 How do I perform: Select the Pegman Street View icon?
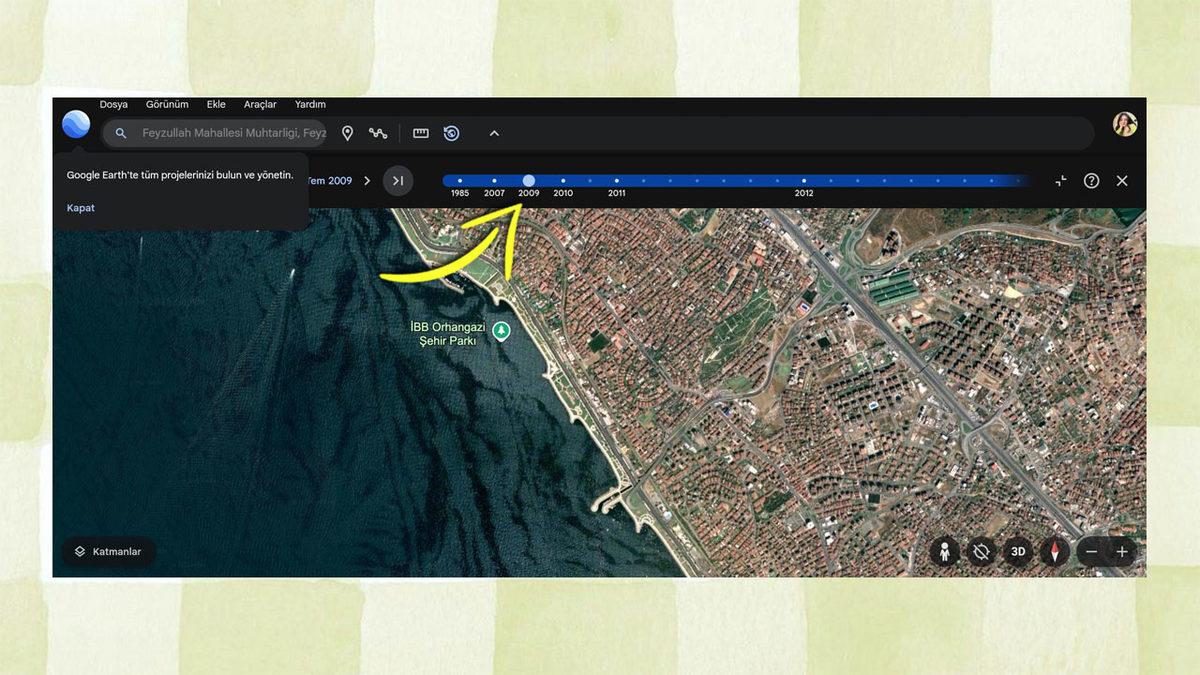coord(944,551)
